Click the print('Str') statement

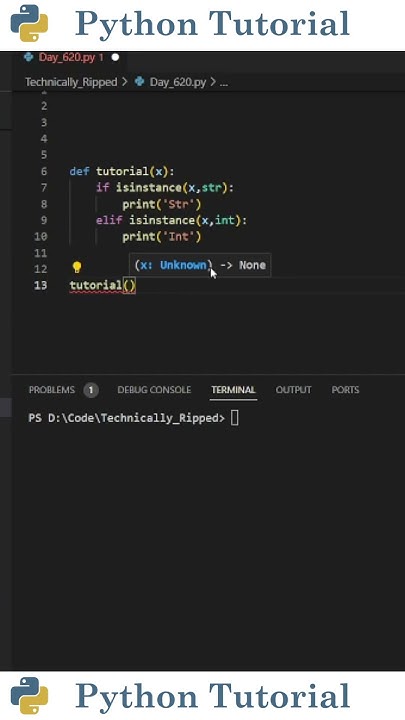click(162, 204)
